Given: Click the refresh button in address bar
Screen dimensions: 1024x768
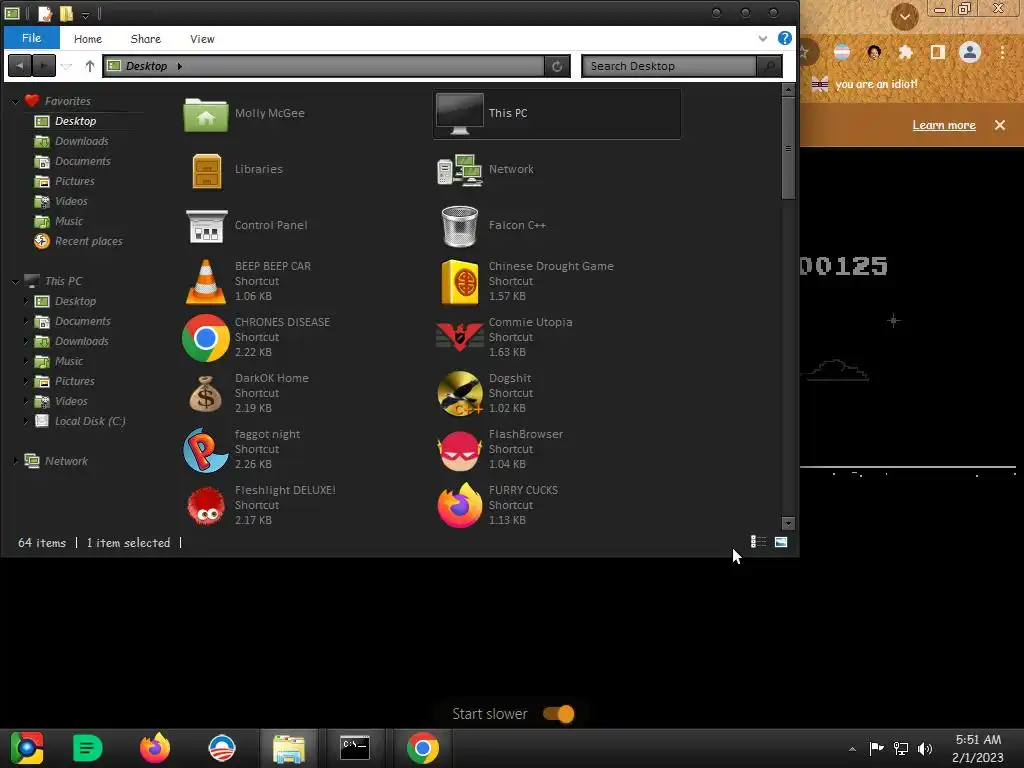Looking at the screenshot, I should click(557, 66).
